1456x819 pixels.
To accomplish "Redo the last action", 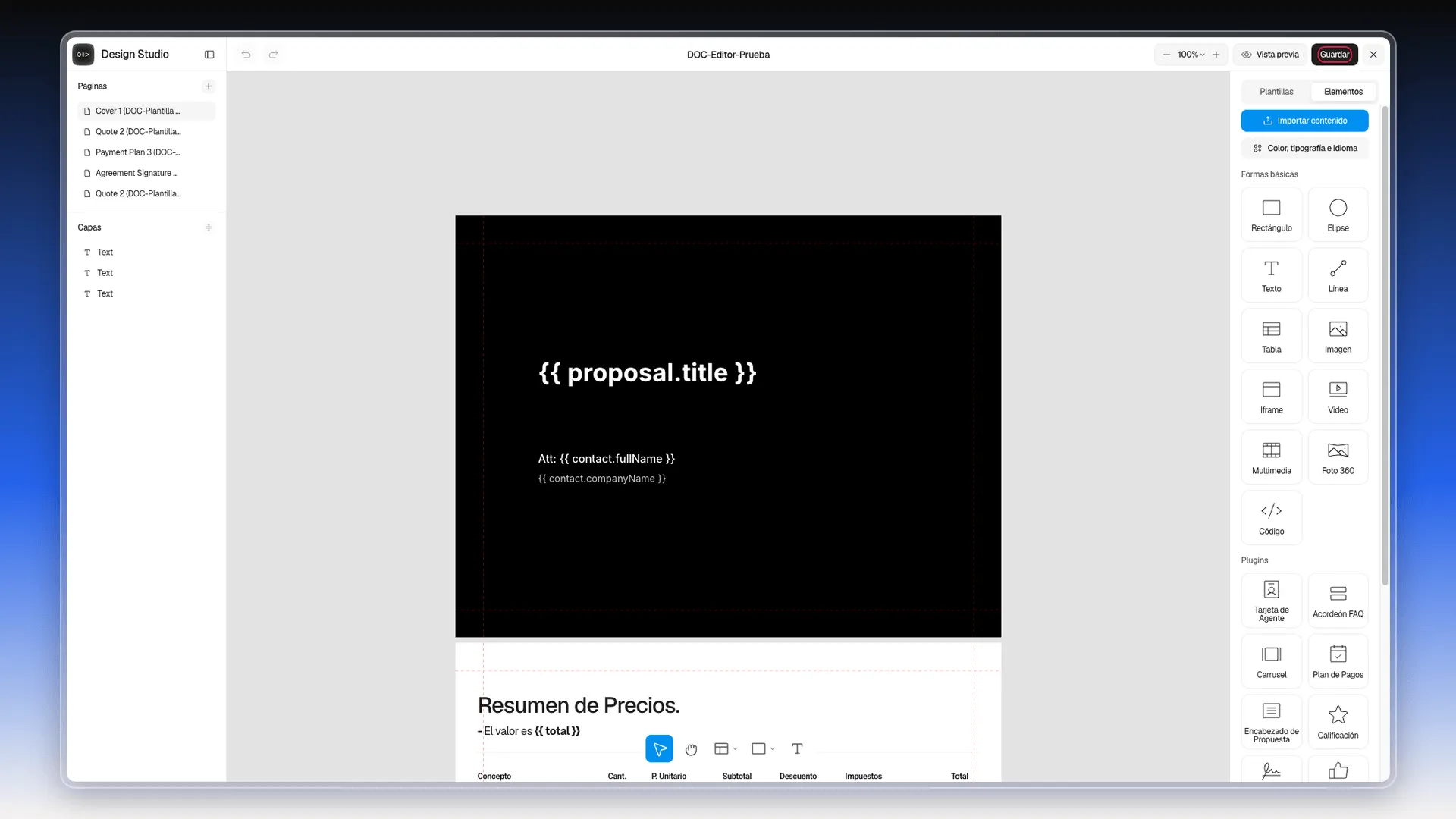I will [273, 55].
